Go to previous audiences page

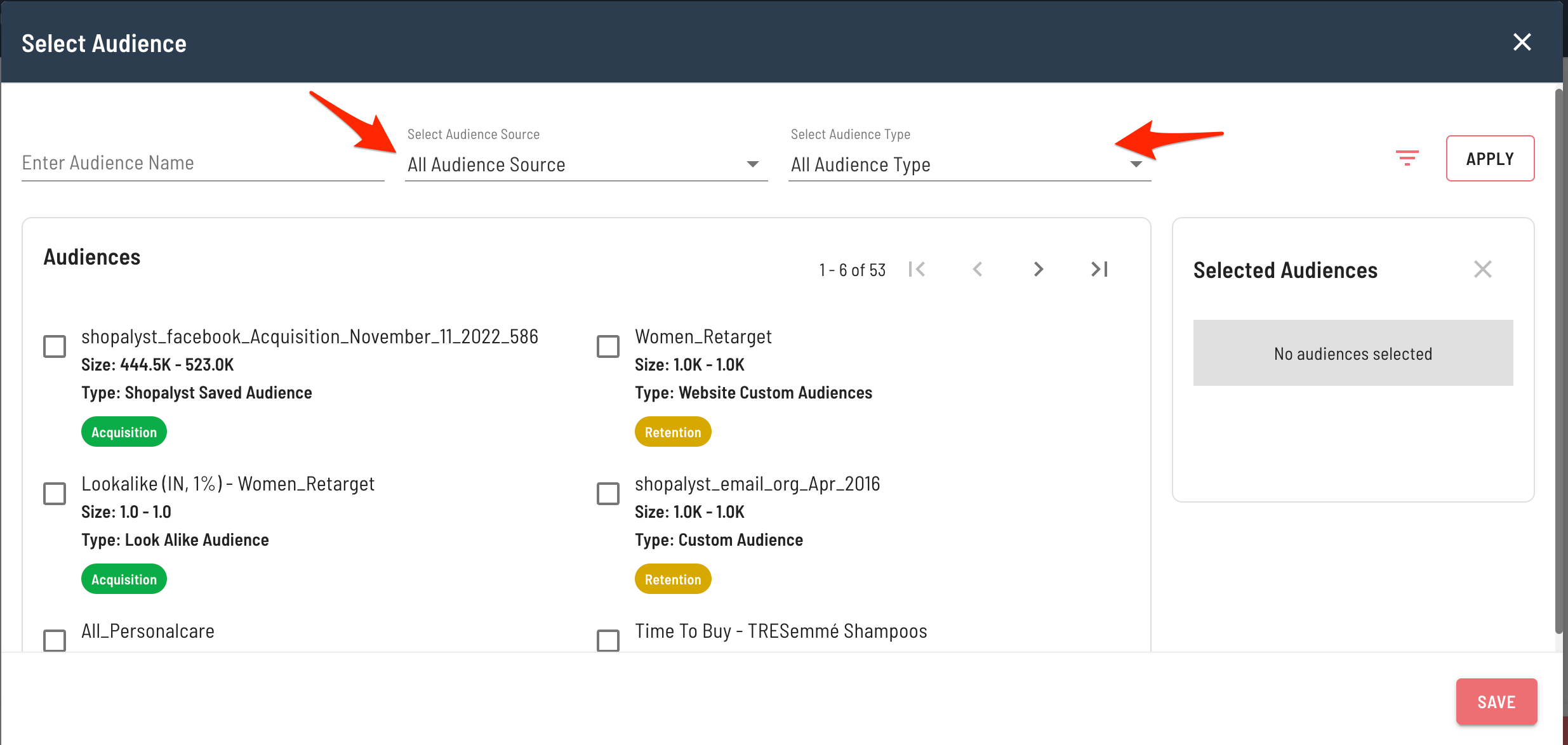978,269
